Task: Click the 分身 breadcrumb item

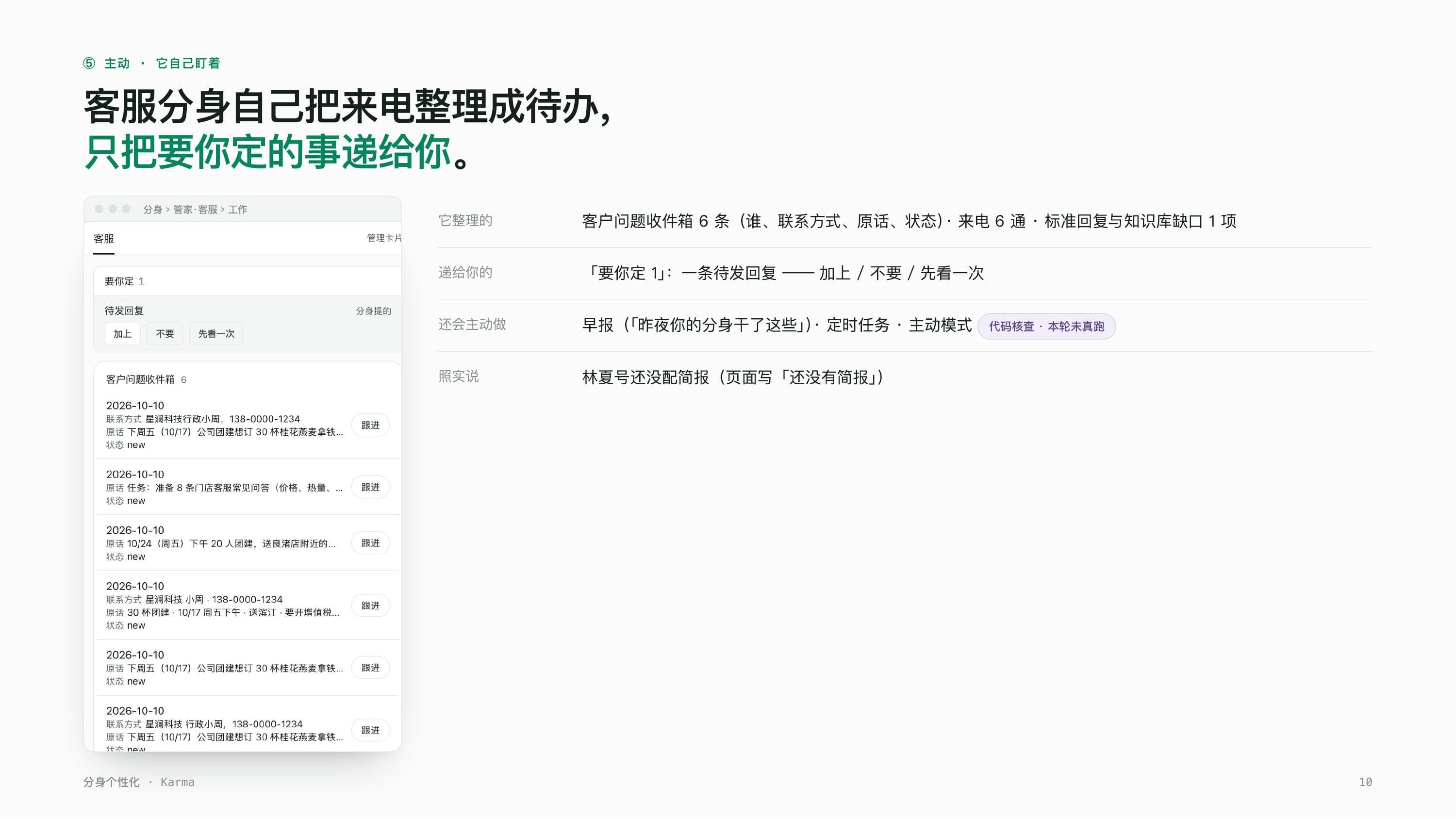Action: [x=152, y=209]
